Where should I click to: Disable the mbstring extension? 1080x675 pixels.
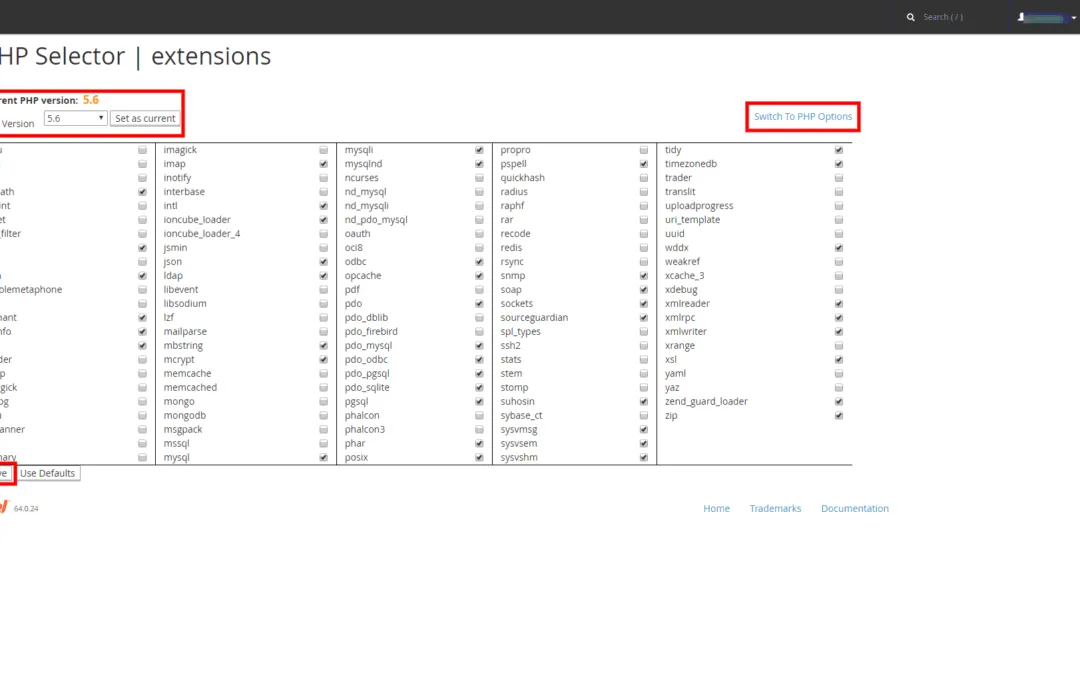(323, 345)
